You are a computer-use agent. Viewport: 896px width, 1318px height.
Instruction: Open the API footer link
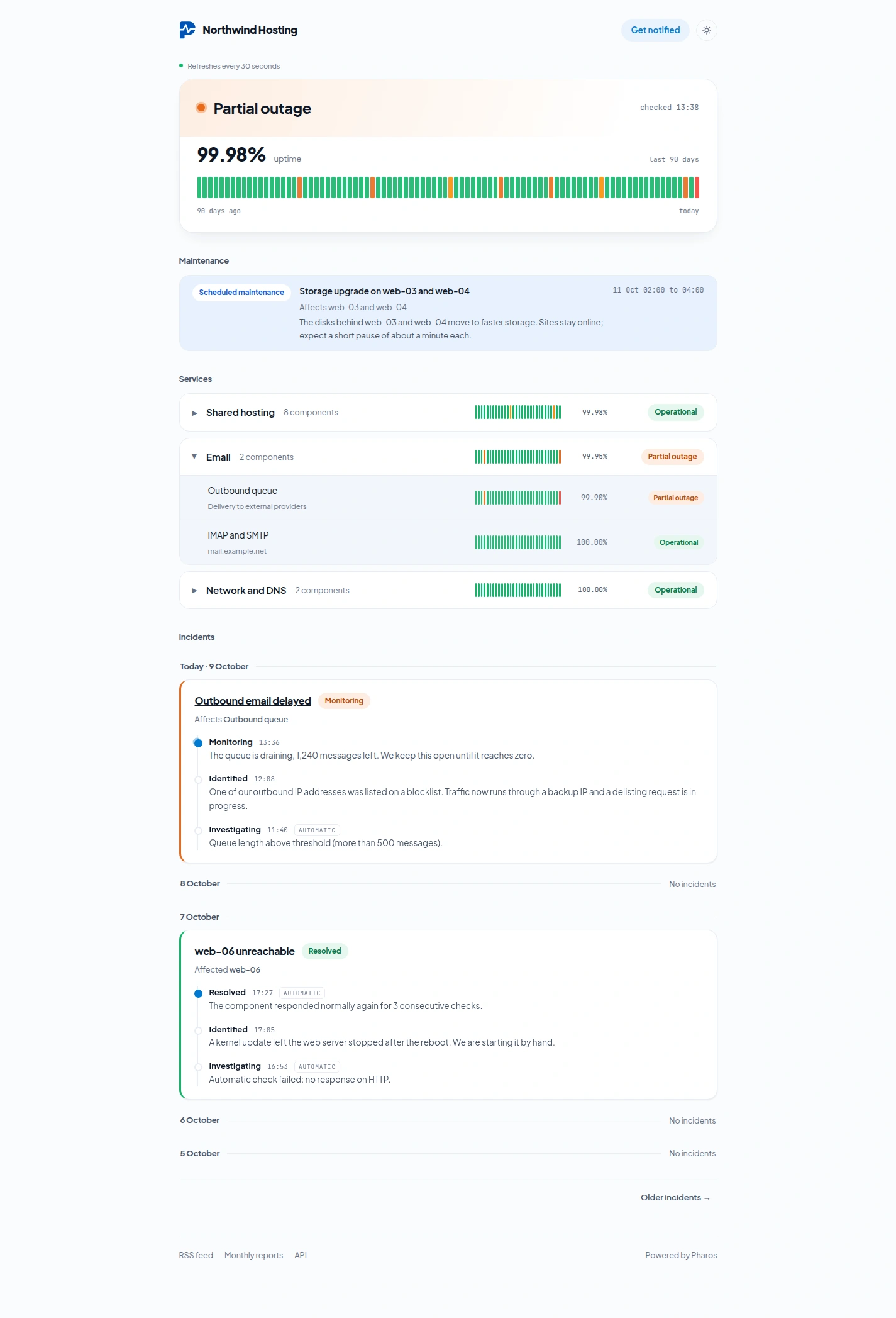point(301,1255)
